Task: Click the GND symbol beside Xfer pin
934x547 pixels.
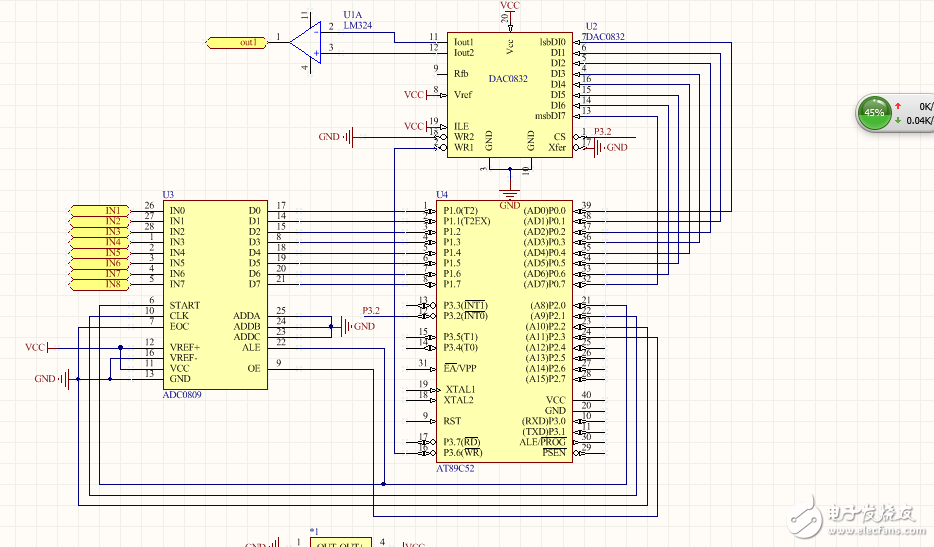Action: (611, 147)
